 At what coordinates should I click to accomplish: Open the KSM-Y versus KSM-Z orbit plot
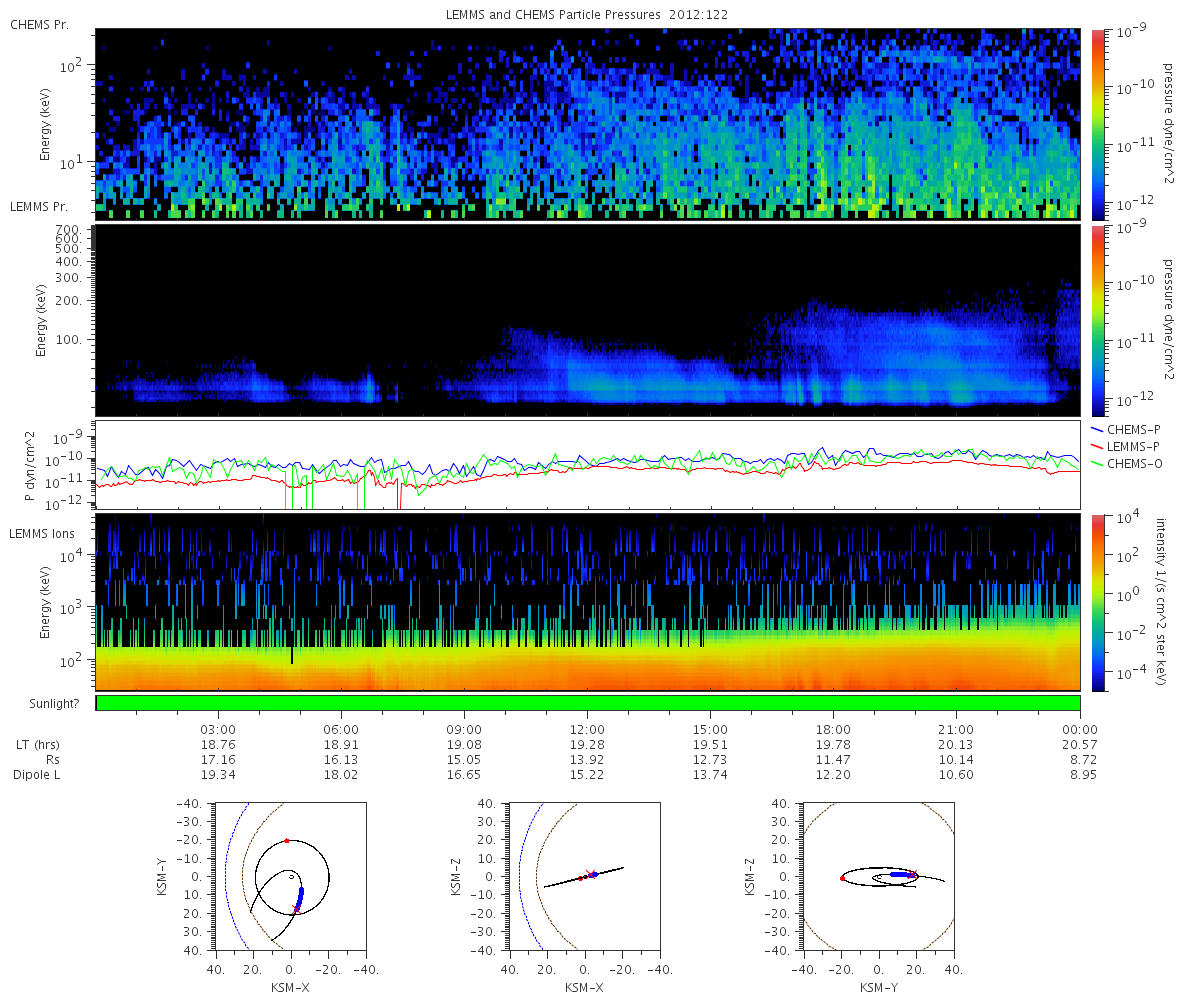click(878, 875)
